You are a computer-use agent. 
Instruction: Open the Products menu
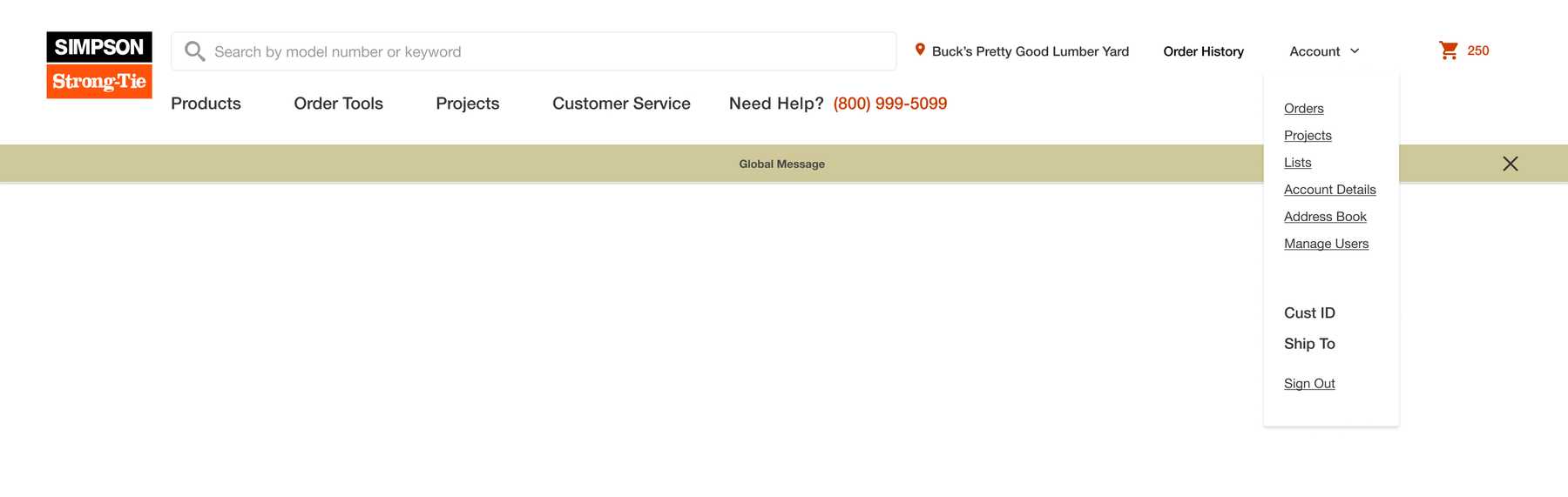click(x=206, y=104)
